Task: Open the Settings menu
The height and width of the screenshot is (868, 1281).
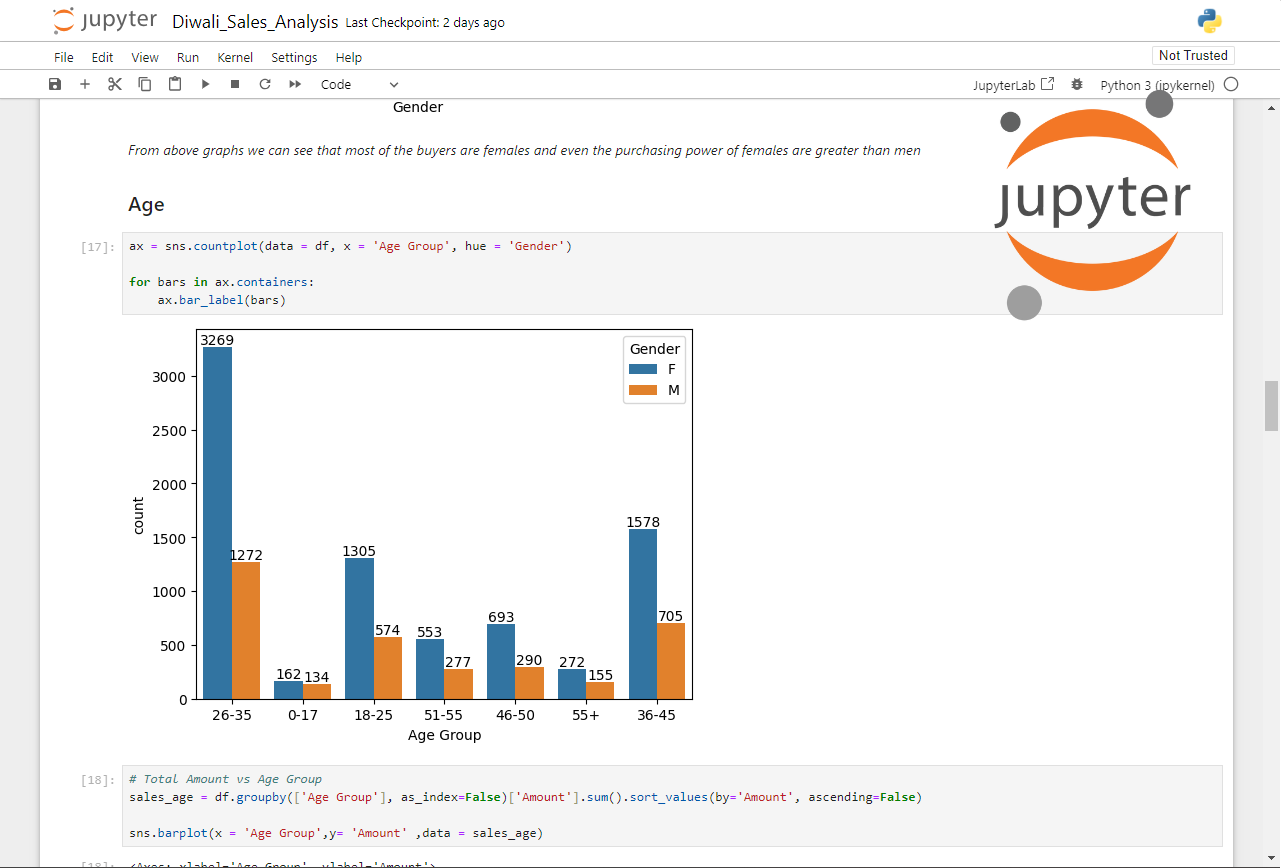Action: (294, 57)
